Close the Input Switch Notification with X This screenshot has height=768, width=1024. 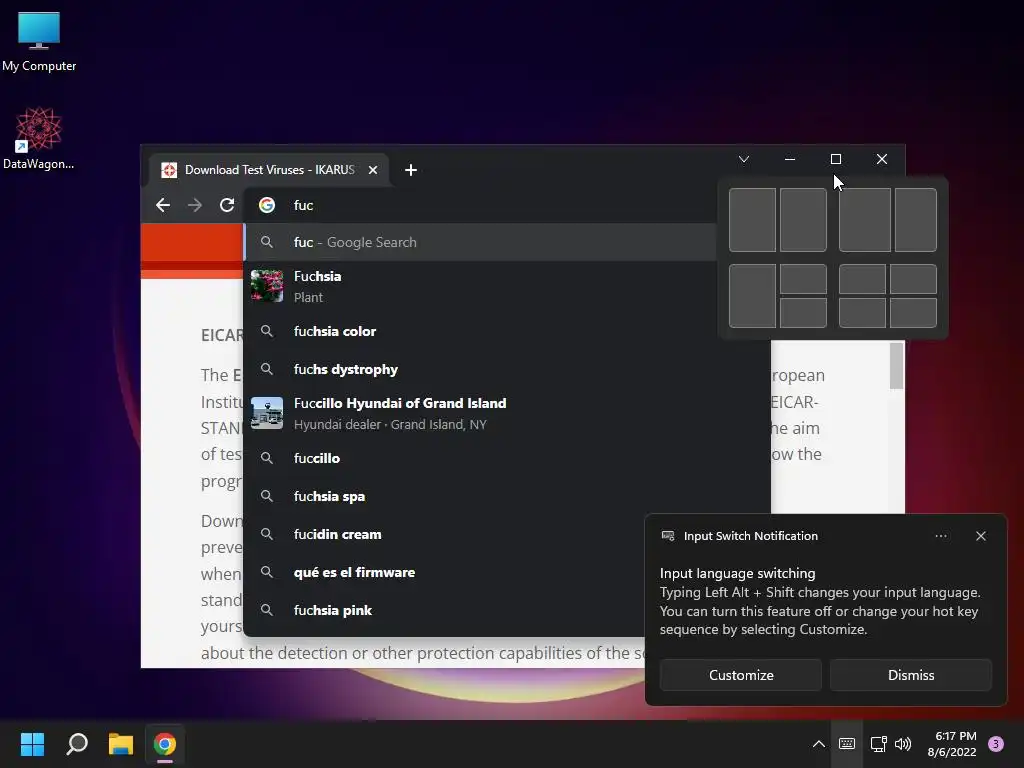(x=981, y=536)
